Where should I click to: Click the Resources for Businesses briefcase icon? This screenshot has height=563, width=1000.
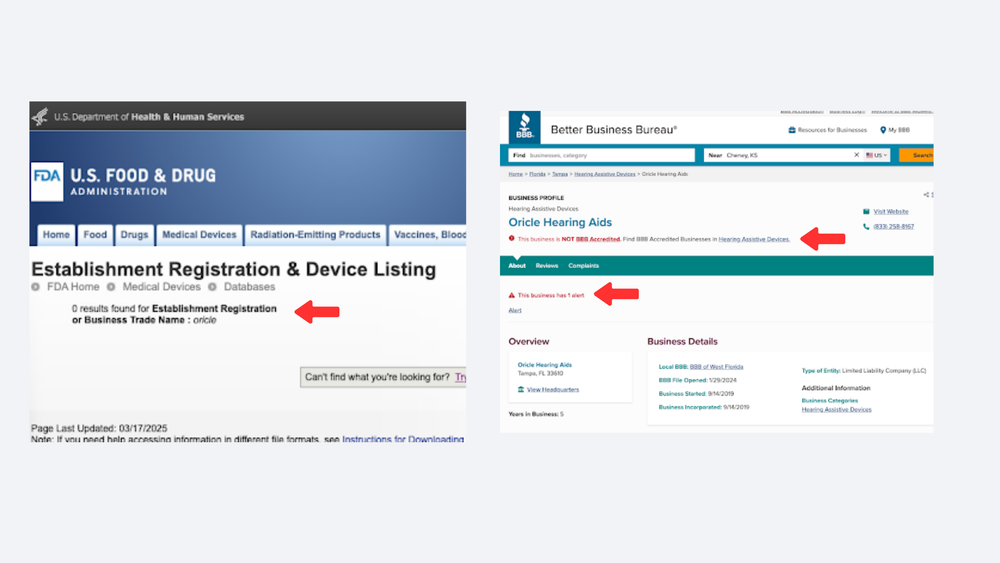click(x=792, y=130)
